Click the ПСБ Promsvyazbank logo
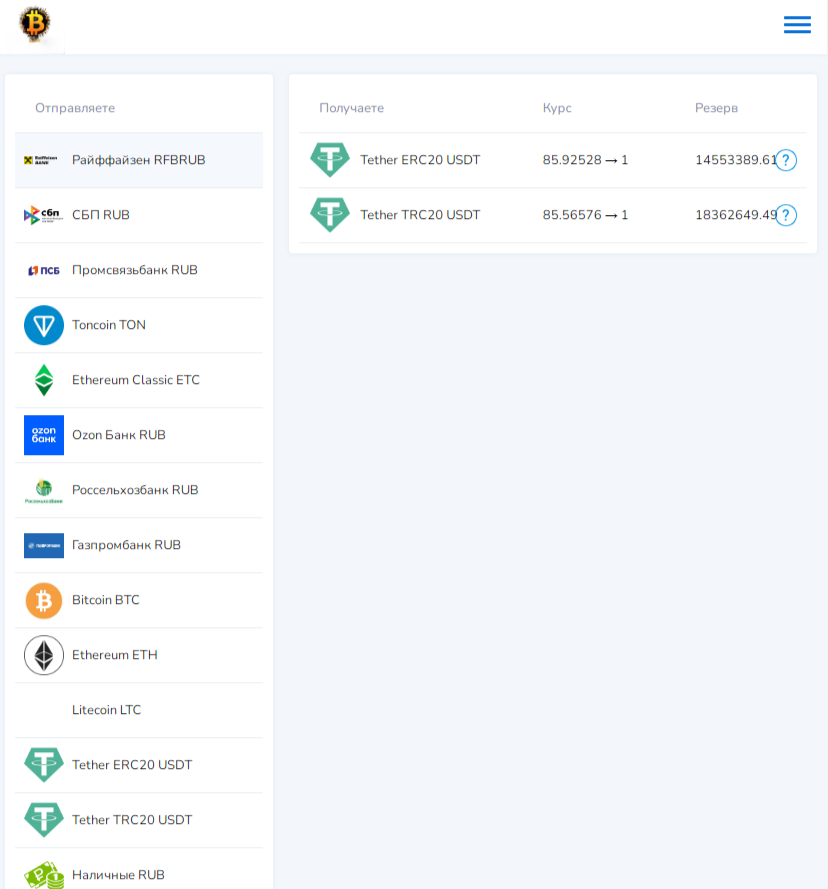 tap(44, 270)
